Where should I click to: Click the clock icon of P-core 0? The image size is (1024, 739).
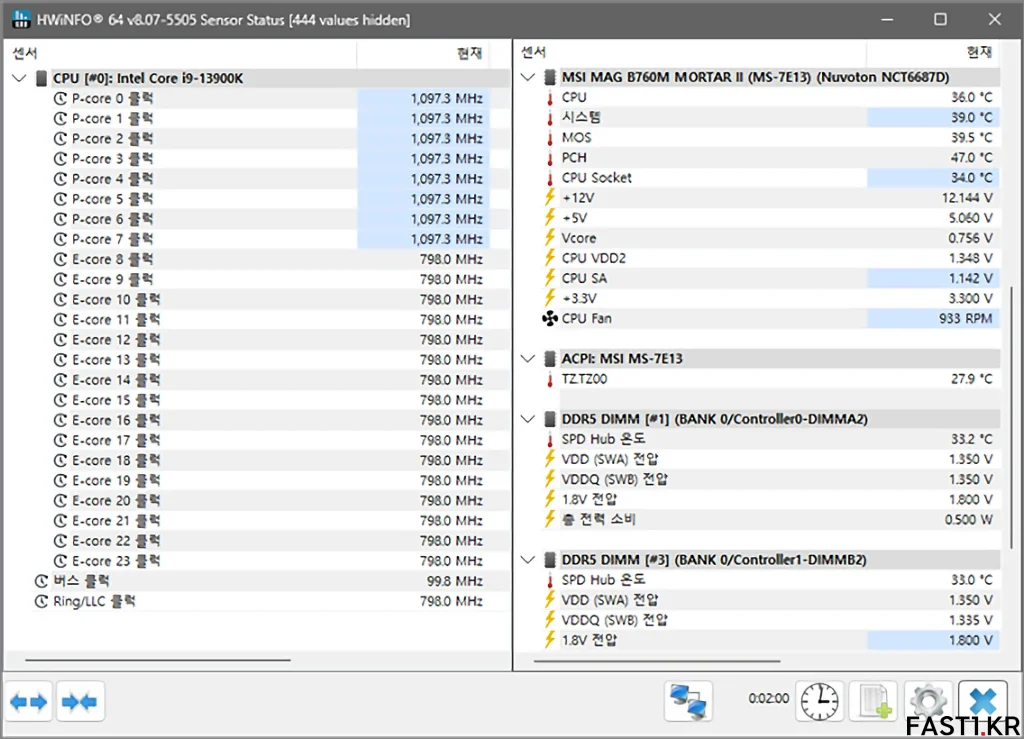60,99
